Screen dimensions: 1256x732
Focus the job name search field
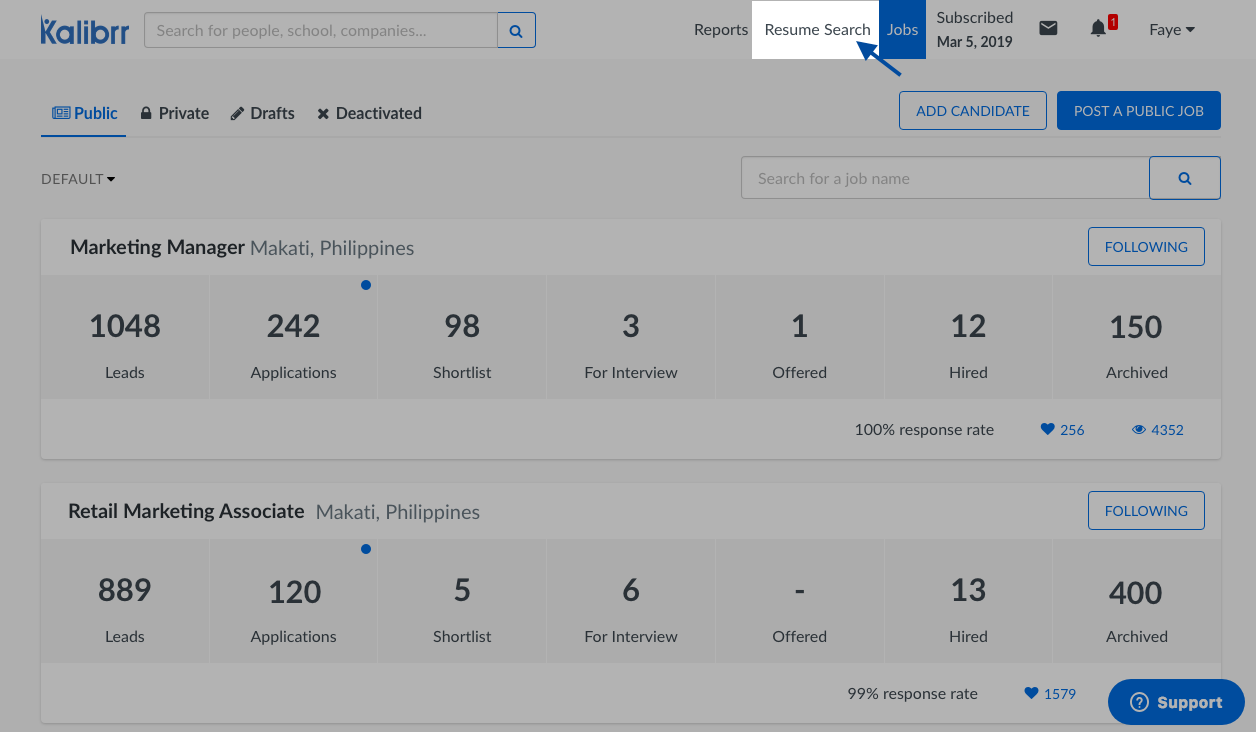pos(944,178)
